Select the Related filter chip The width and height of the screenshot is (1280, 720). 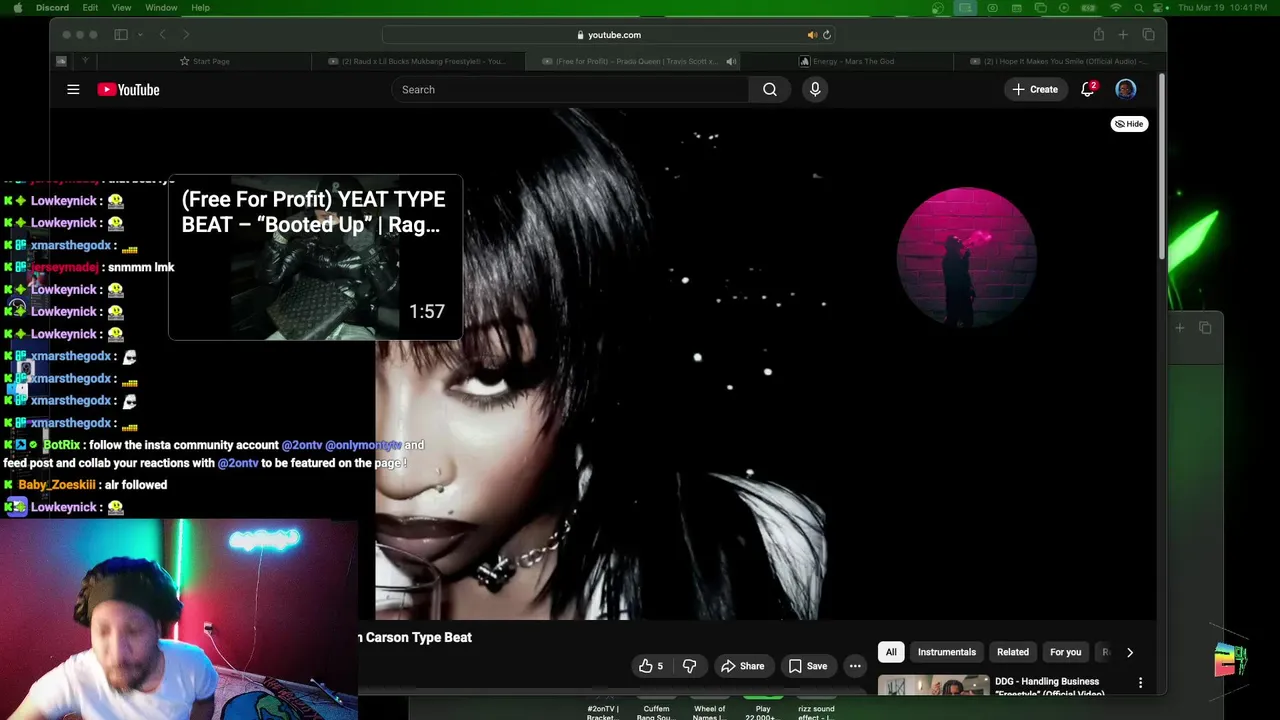[1013, 652]
